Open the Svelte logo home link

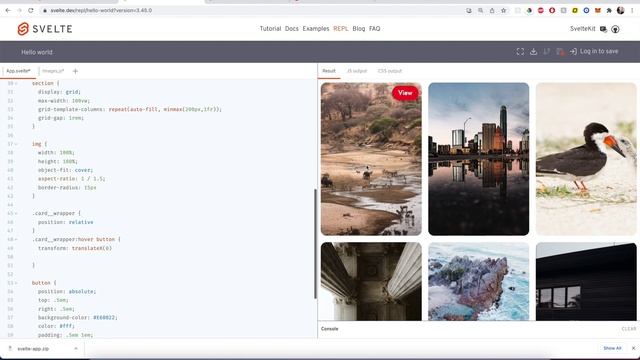pyautogui.click(x=45, y=29)
